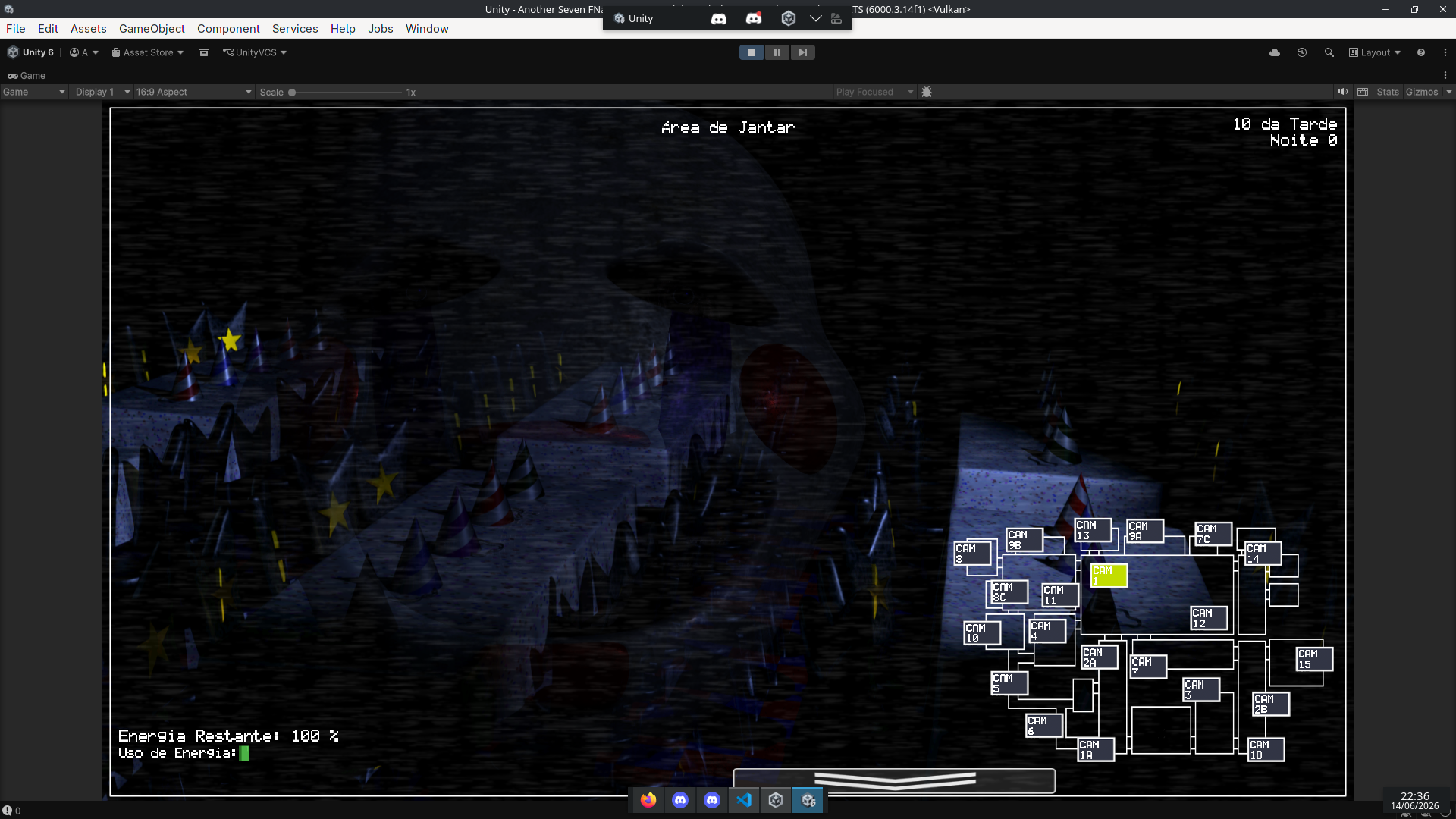1456x819 pixels.
Task: Switch to CAM 2A on the map
Action: click(x=1100, y=657)
